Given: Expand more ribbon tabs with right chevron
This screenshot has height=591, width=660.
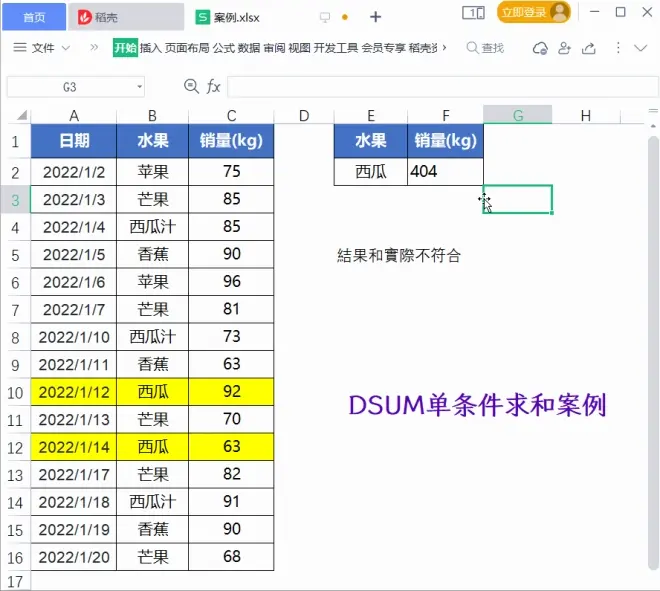Looking at the screenshot, I should [x=444, y=48].
